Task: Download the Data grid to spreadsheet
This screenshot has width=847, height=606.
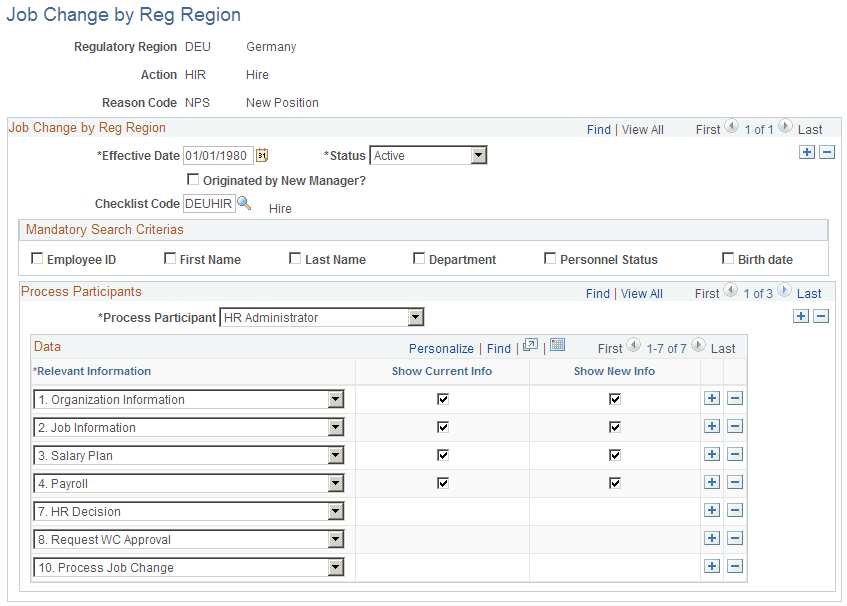Action: coord(557,344)
